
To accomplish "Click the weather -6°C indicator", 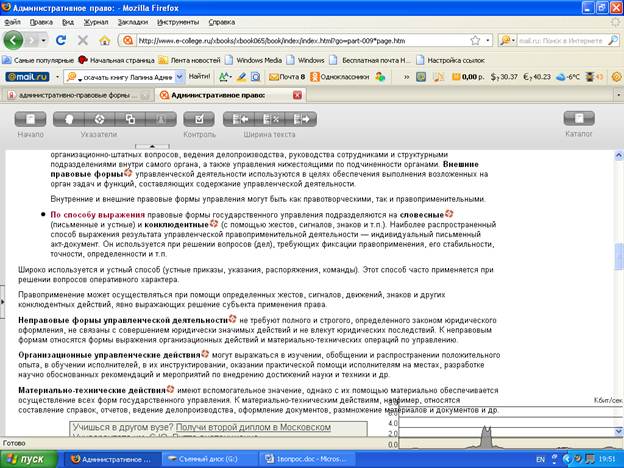I will 568,77.
